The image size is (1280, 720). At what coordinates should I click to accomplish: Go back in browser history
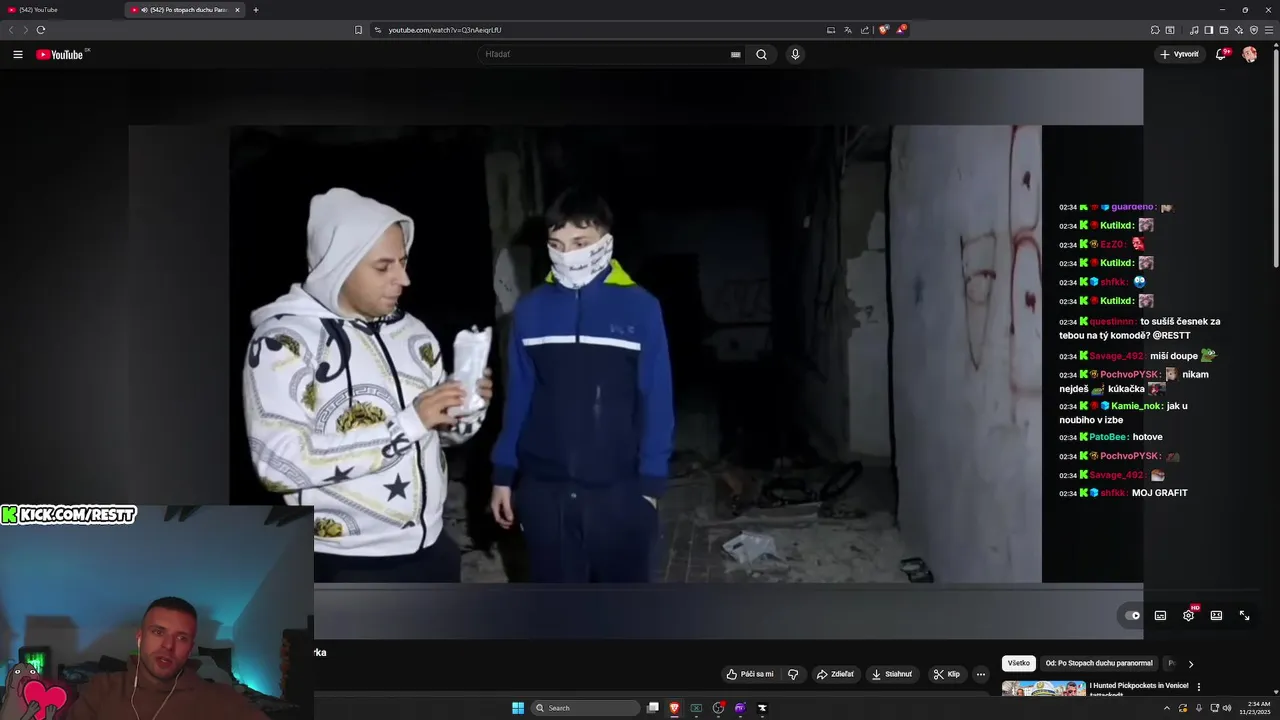[x=12, y=30]
